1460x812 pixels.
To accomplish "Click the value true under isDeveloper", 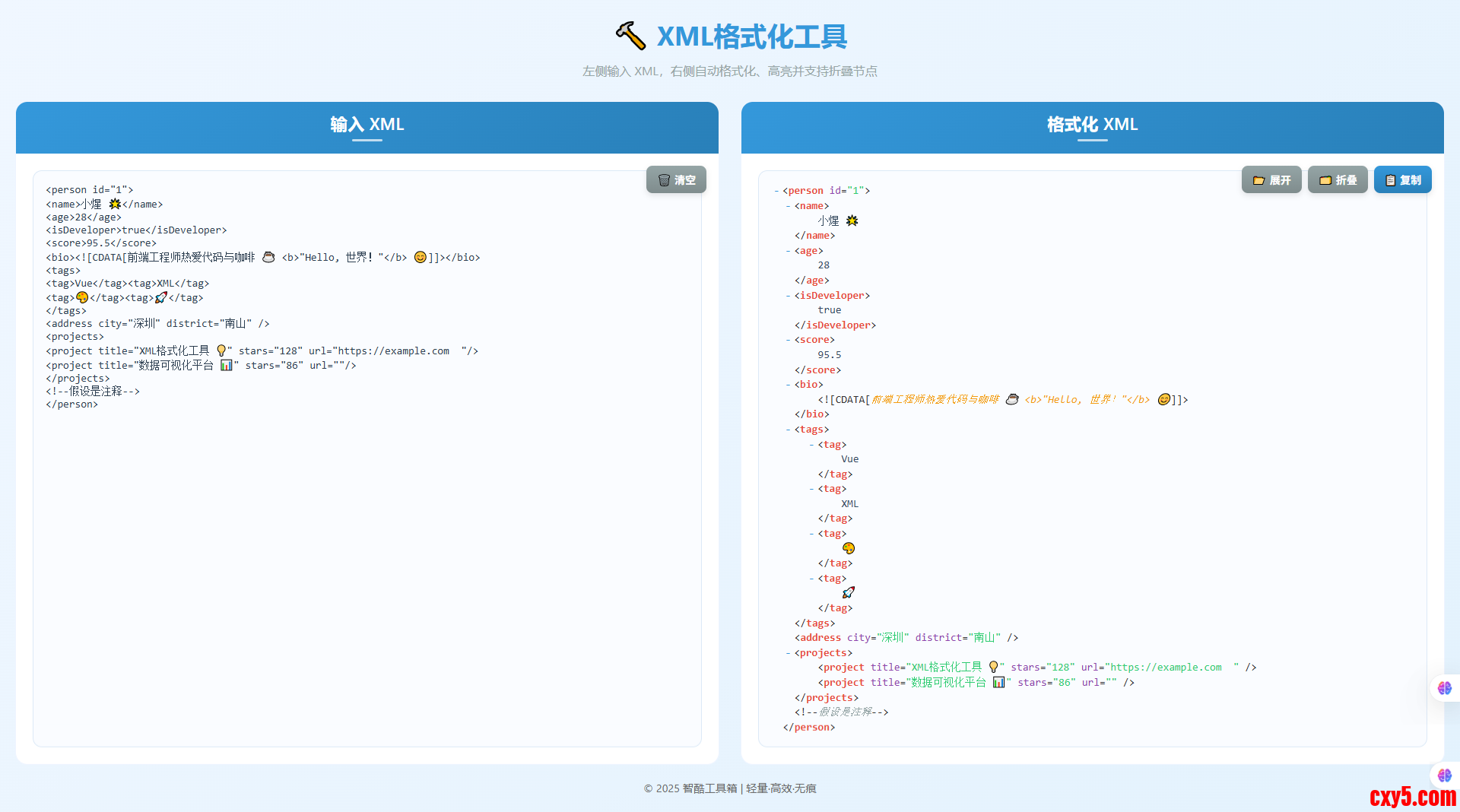I will tap(830, 310).
